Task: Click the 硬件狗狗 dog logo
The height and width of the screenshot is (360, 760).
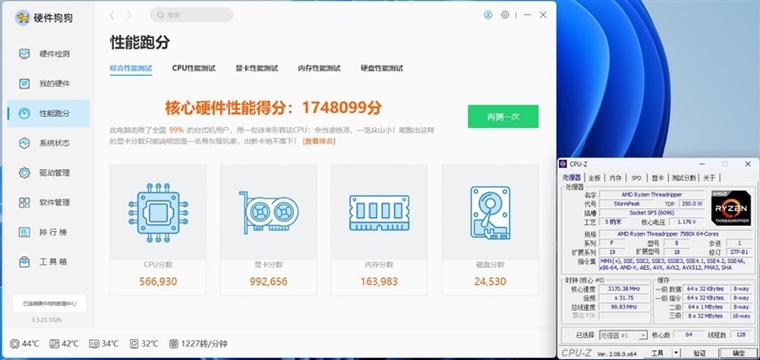Action: [22, 18]
